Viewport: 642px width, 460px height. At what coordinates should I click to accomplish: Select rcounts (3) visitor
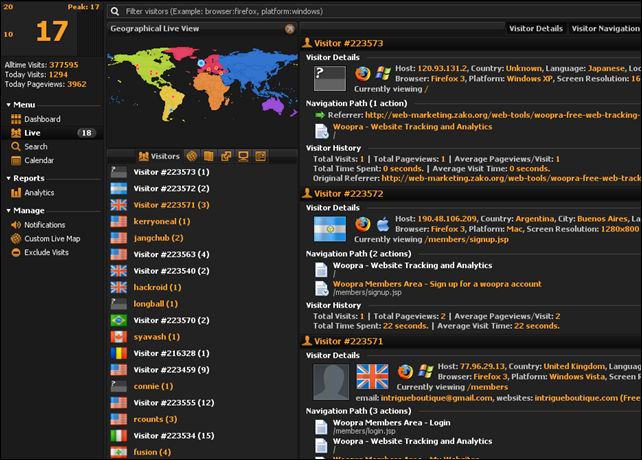[x=202, y=419]
